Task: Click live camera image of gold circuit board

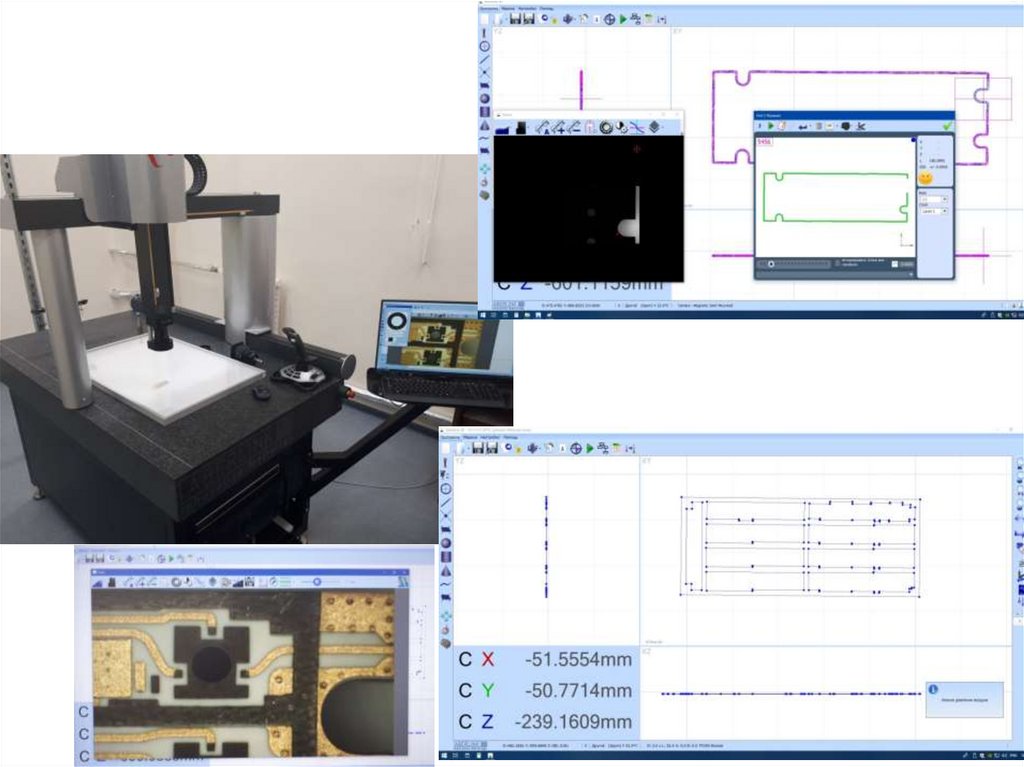Action: click(243, 673)
